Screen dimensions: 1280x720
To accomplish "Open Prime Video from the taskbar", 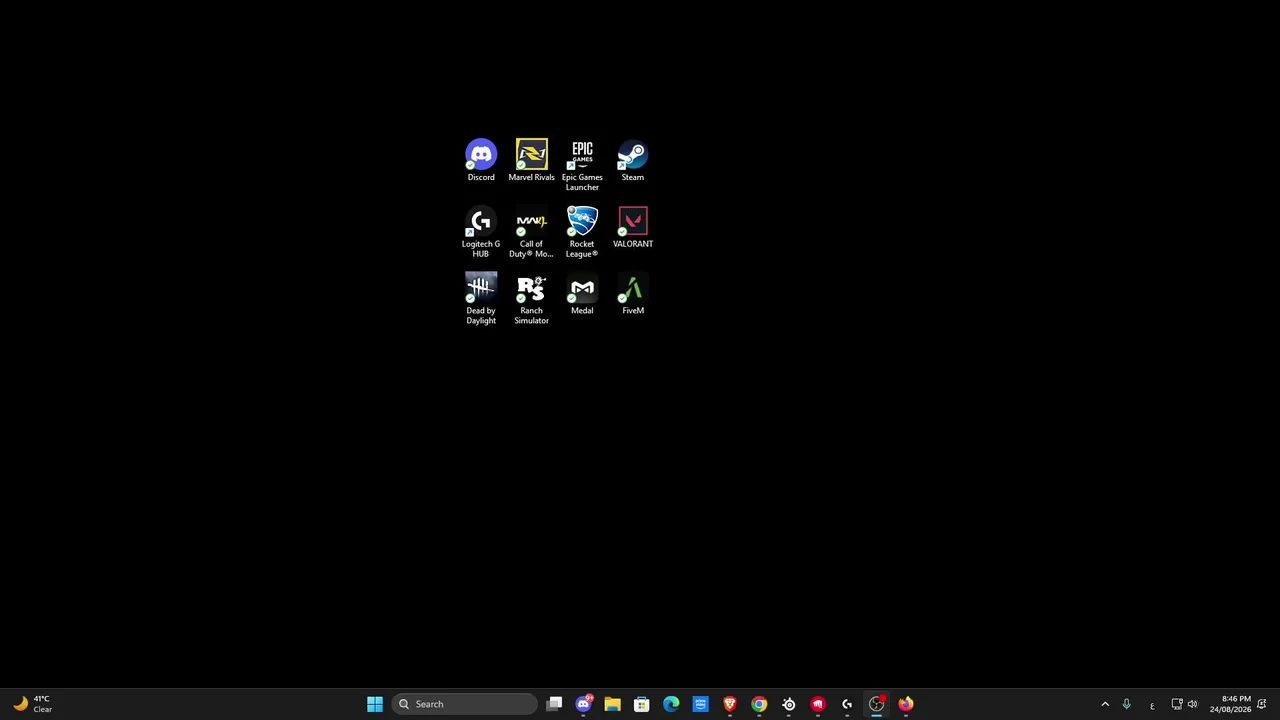I will coord(700,704).
